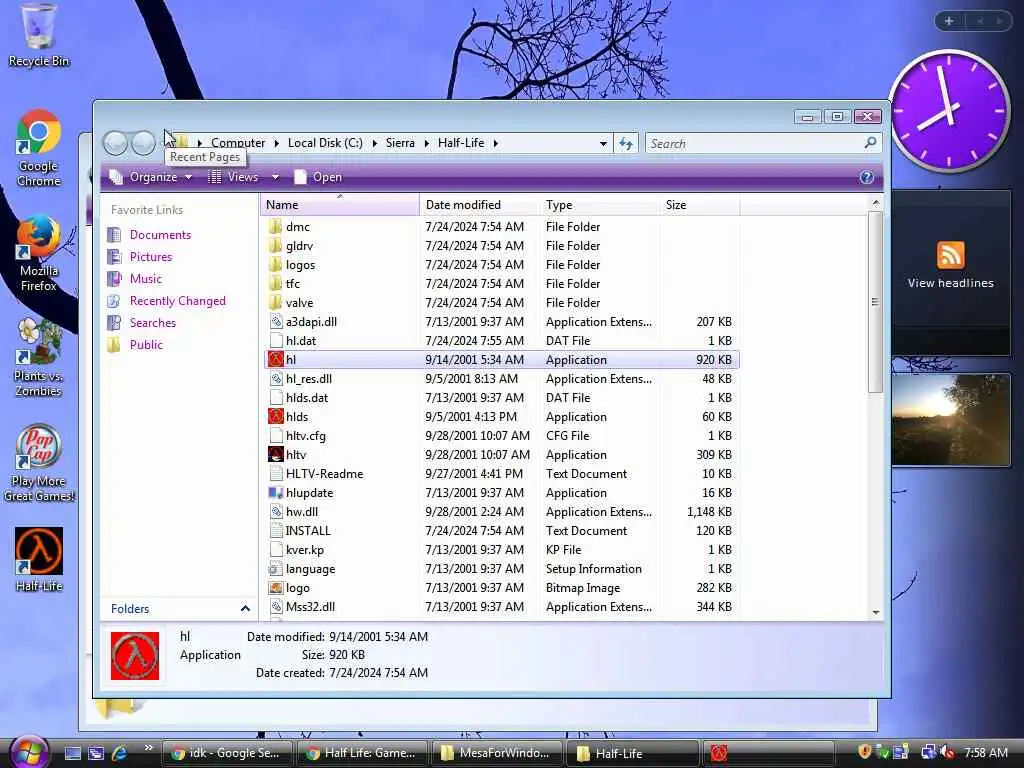Click the file list scroll up arrow
Viewport: 1024px width, 768px height.
(876, 203)
